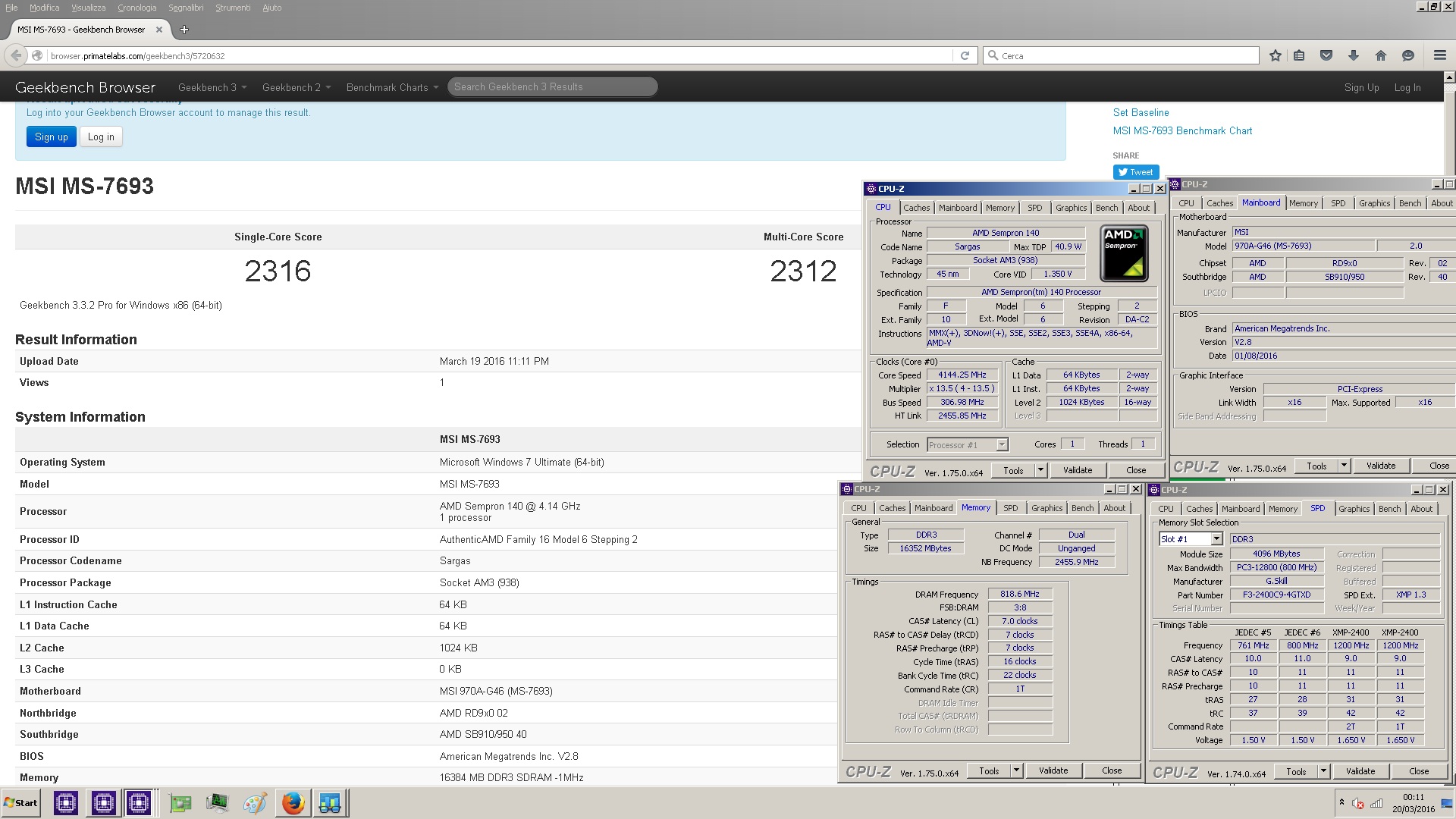Image resolution: width=1456 pixels, height=819 pixels.
Task: Focus the Cerca browser search box
Action: click(x=1121, y=55)
